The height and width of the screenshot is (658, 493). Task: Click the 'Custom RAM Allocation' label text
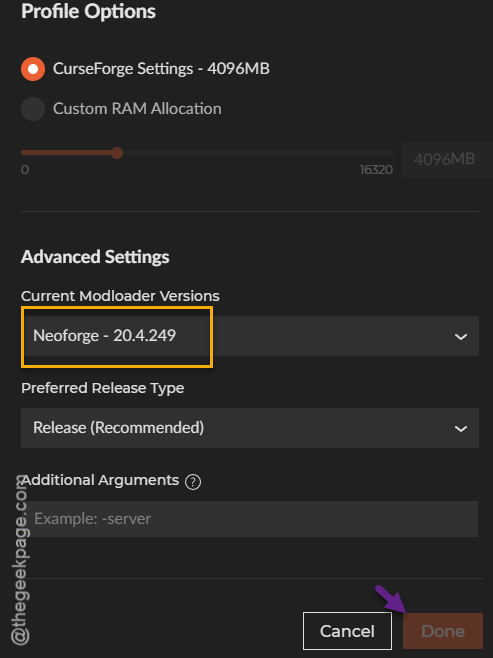(137, 109)
